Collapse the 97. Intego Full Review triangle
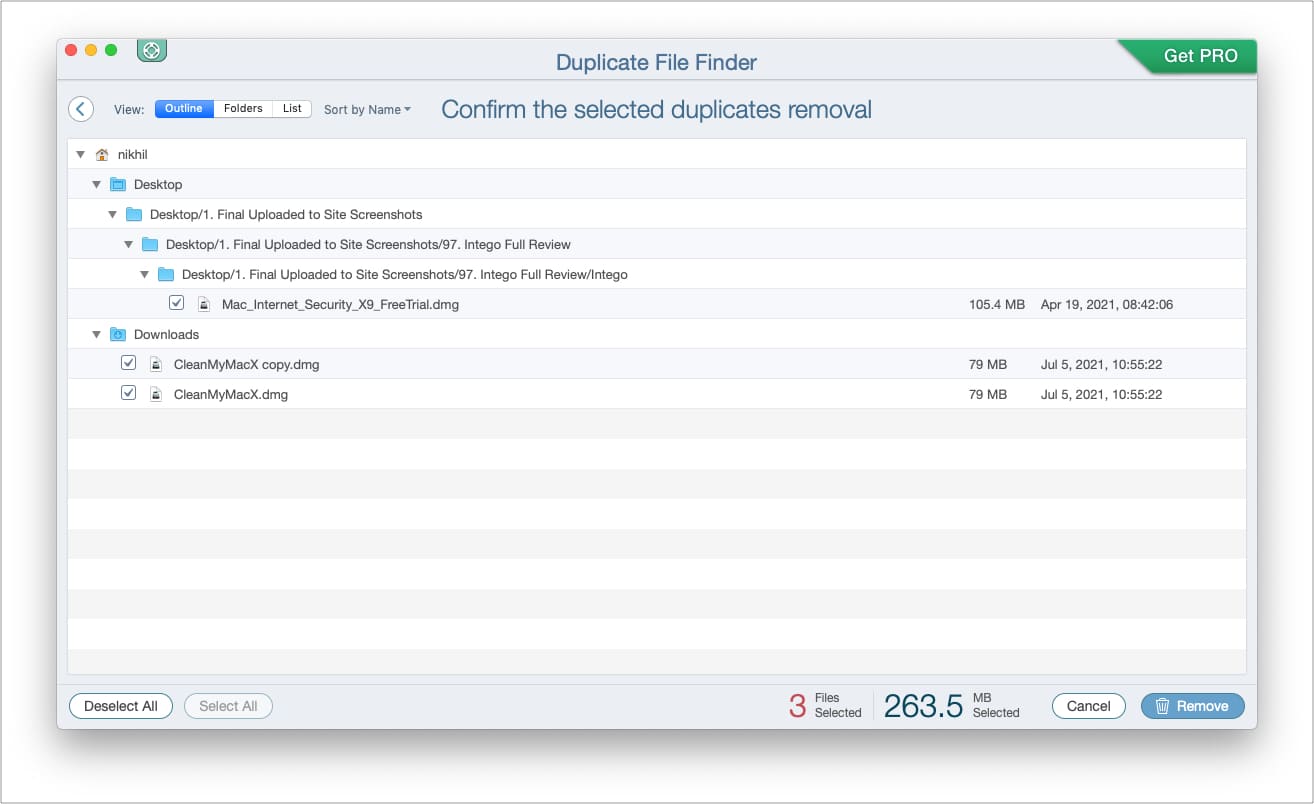The image size is (1314, 804). [128, 245]
